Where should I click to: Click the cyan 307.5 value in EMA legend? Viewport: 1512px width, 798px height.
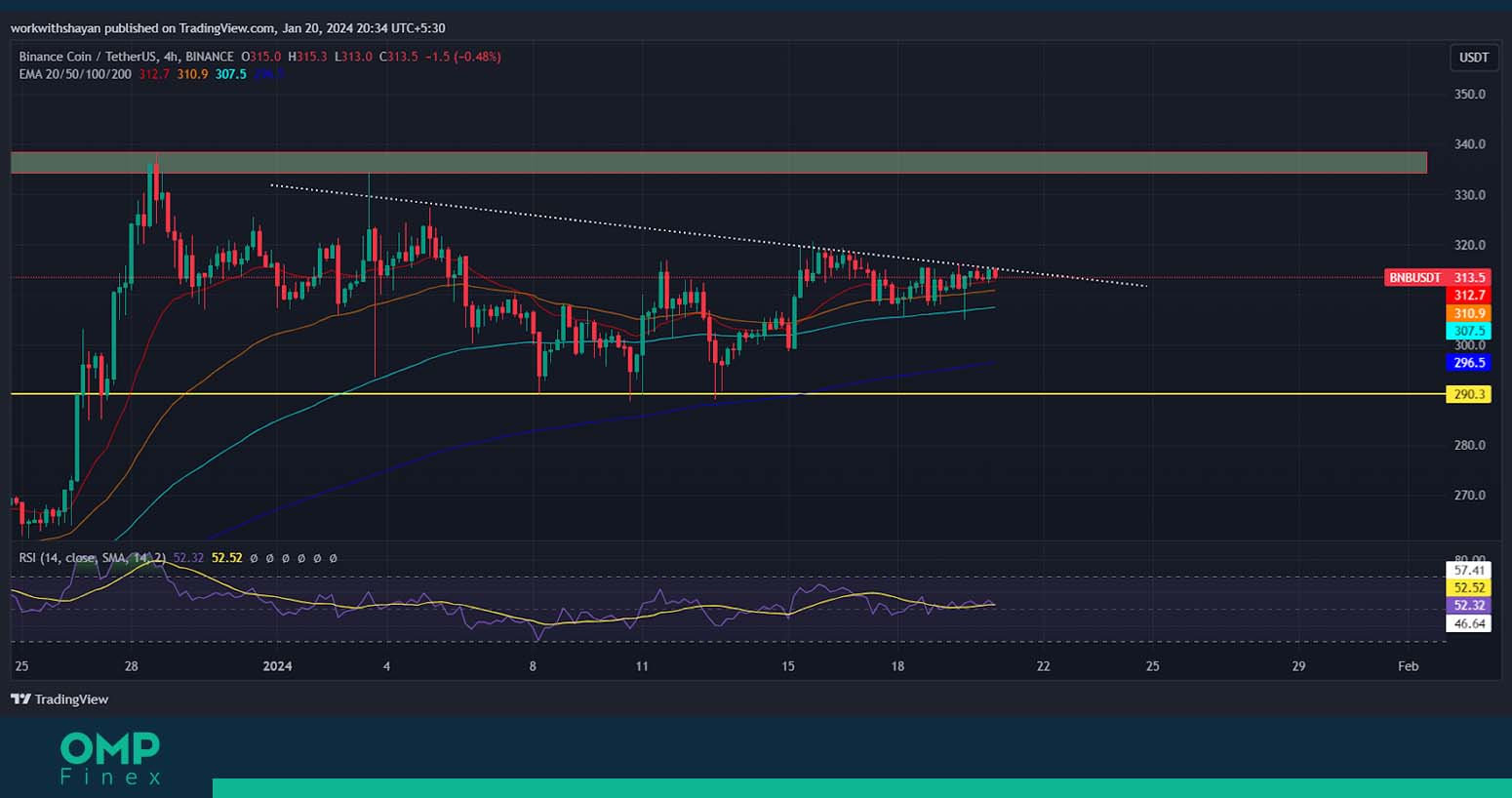(x=231, y=74)
